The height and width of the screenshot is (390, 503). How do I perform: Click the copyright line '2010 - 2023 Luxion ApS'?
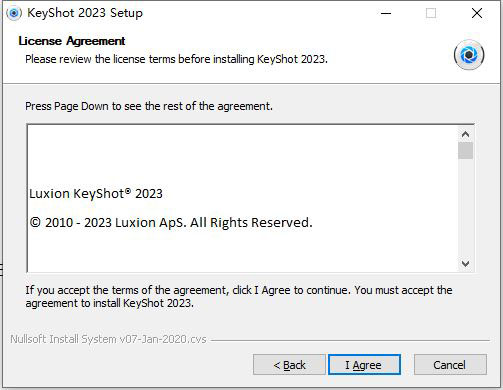click(x=171, y=222)
